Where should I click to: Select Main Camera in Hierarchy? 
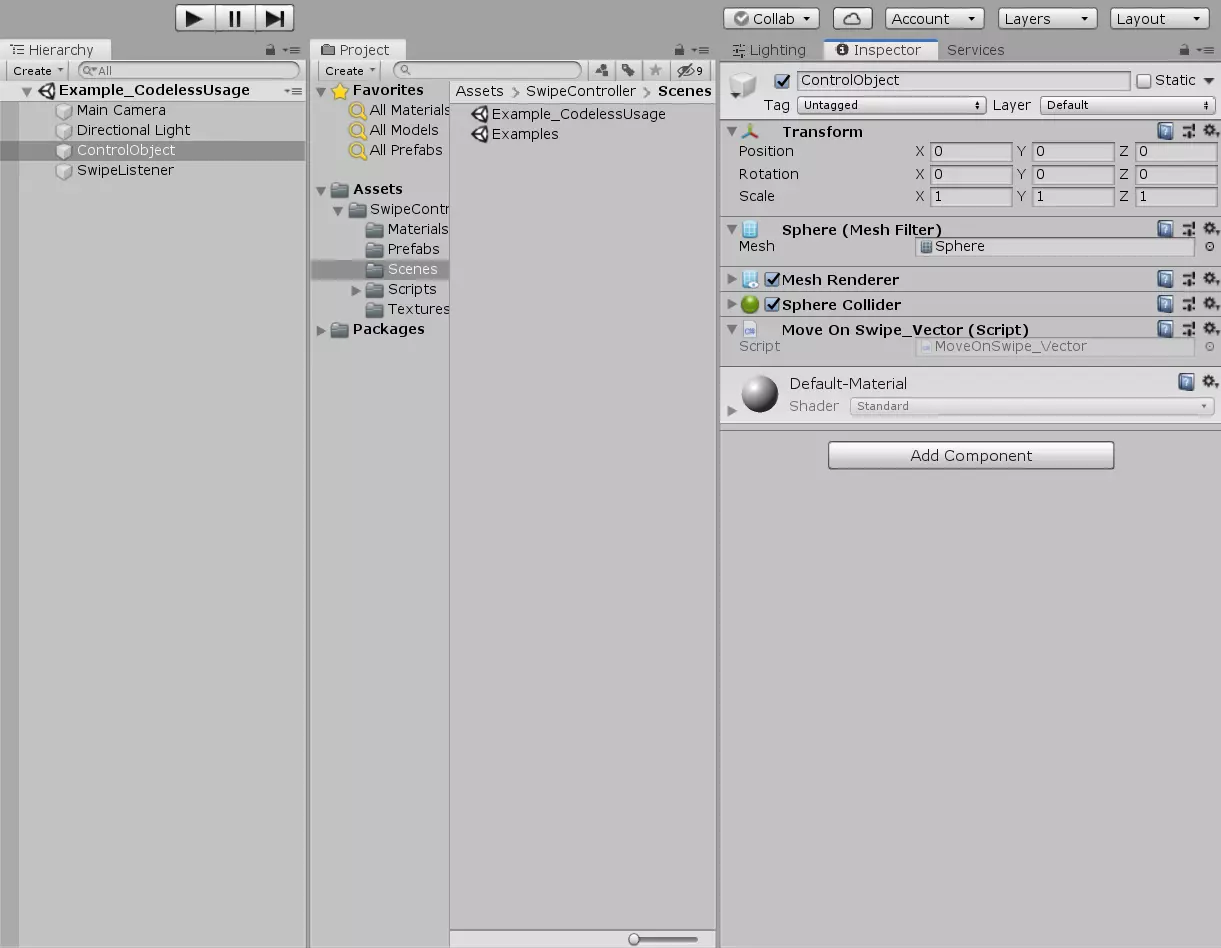point(121,110)
